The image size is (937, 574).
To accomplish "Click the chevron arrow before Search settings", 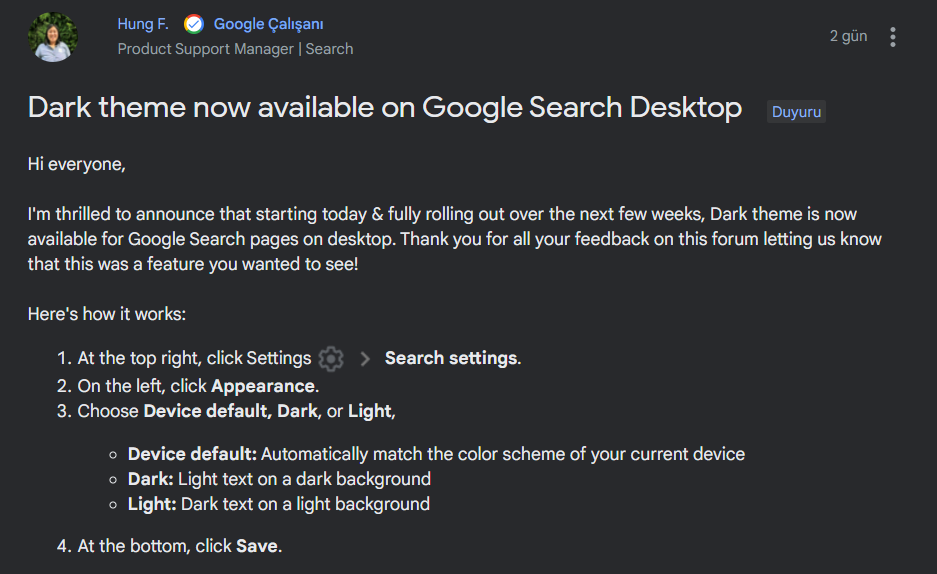I will pyautogui.click(x=365, y=358).
